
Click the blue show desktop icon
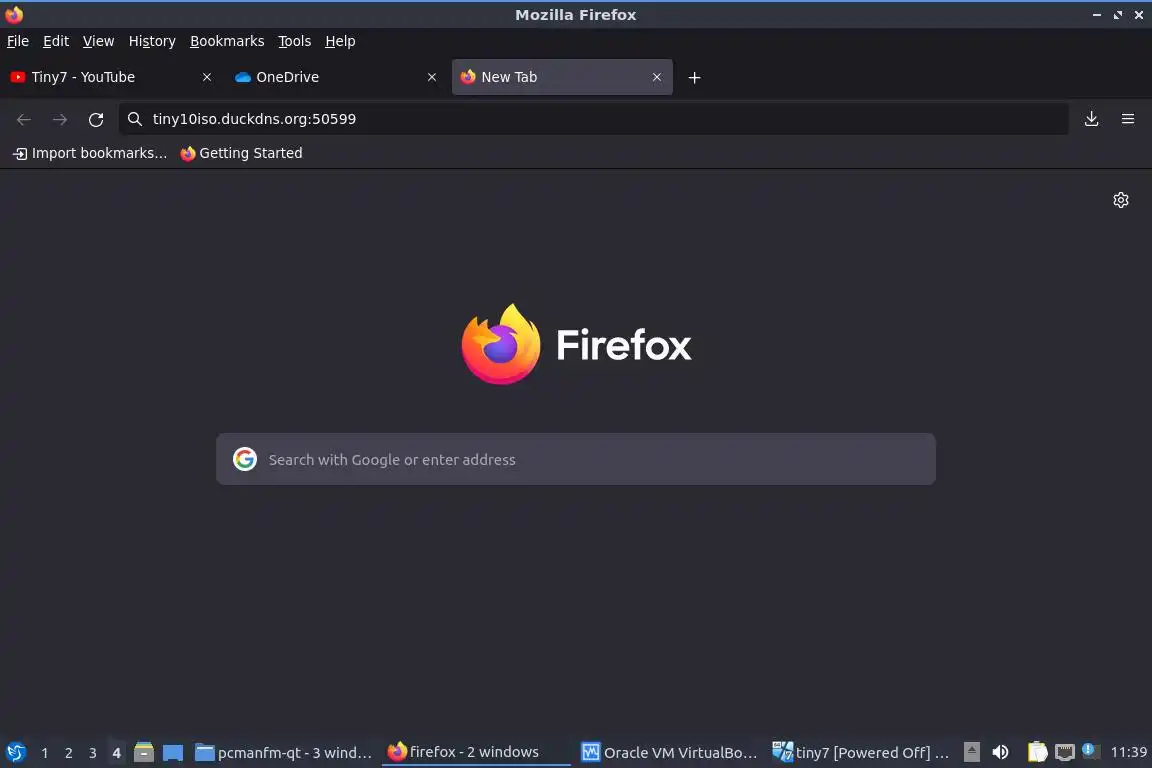click(x=173, y=753)
